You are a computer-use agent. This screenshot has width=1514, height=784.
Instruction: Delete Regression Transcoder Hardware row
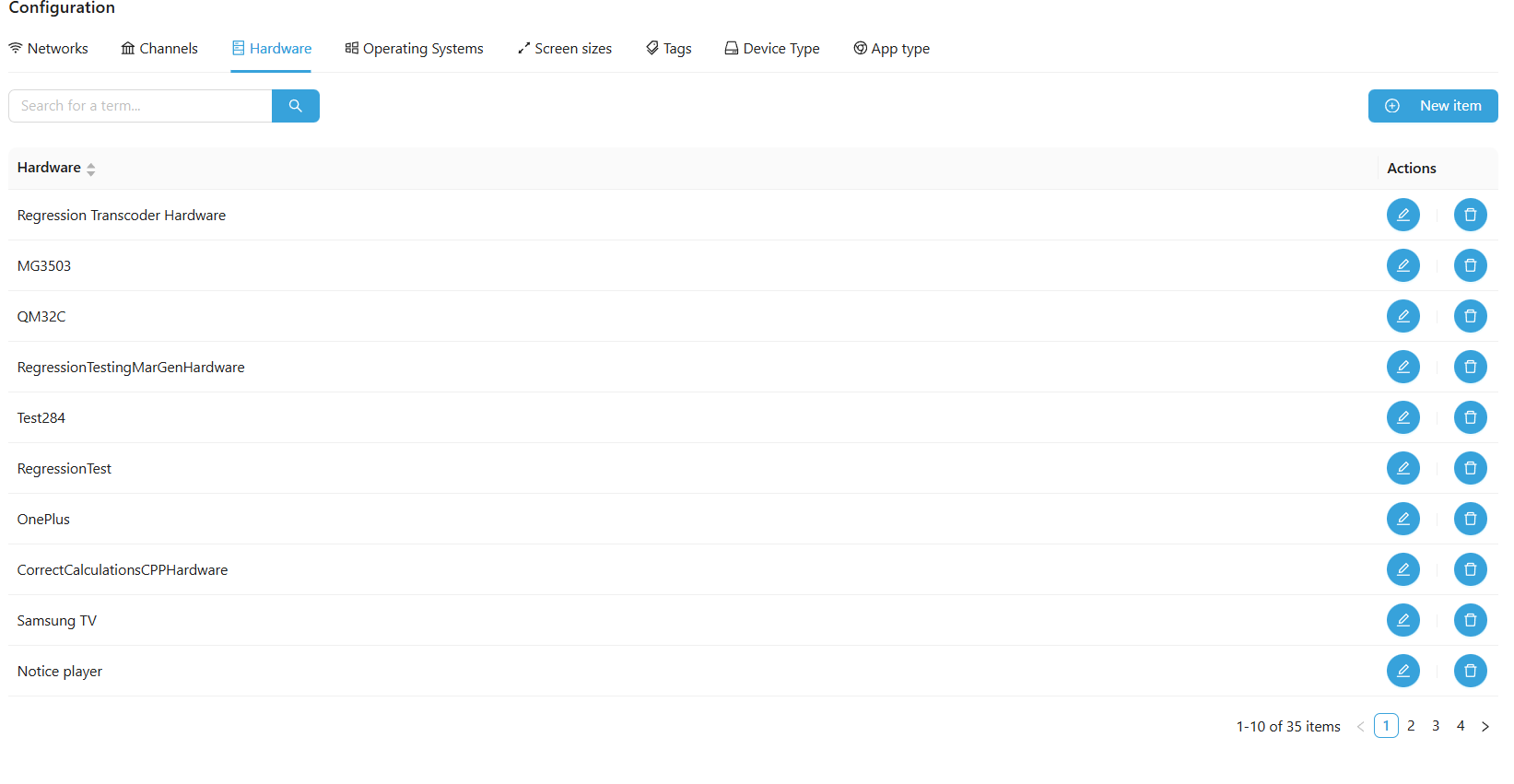[1470, 215]
